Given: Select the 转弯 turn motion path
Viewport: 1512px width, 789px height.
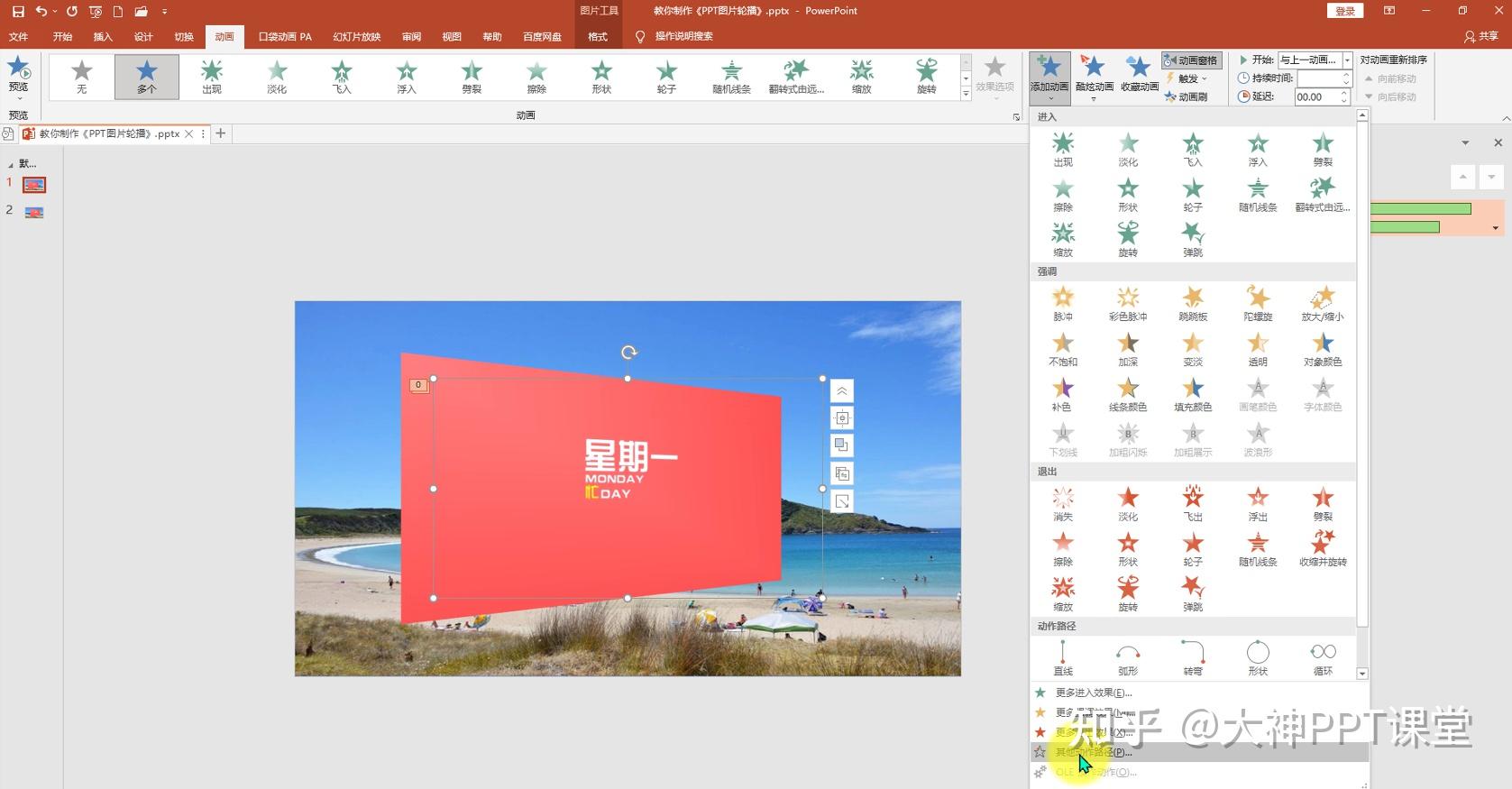Looking at the screenshot, I should click(1193, 658).
